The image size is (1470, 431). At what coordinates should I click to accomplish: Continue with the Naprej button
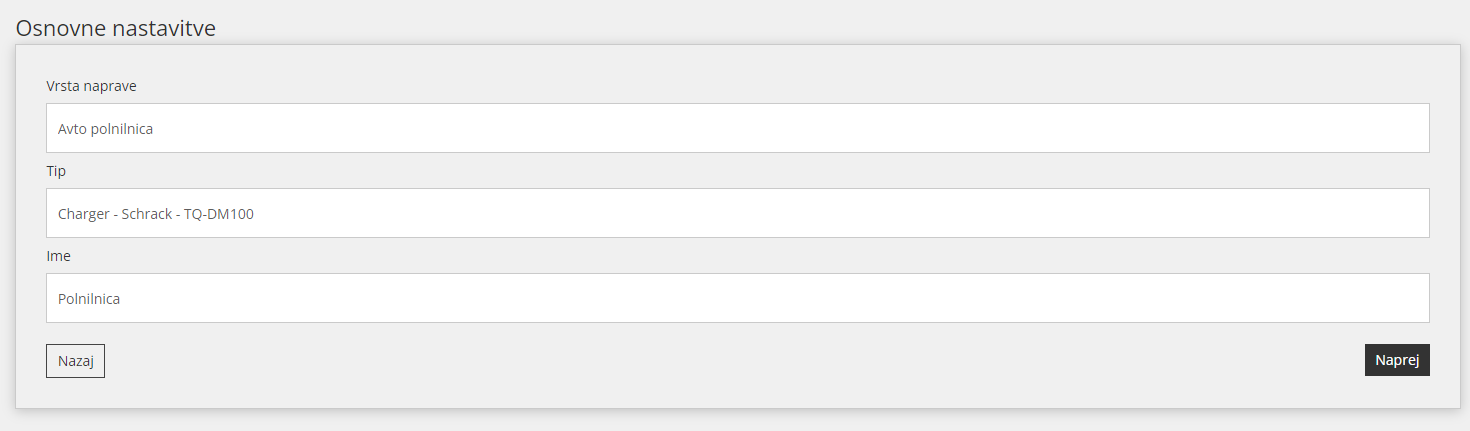pyautogui.click(x=1397, y=360)
